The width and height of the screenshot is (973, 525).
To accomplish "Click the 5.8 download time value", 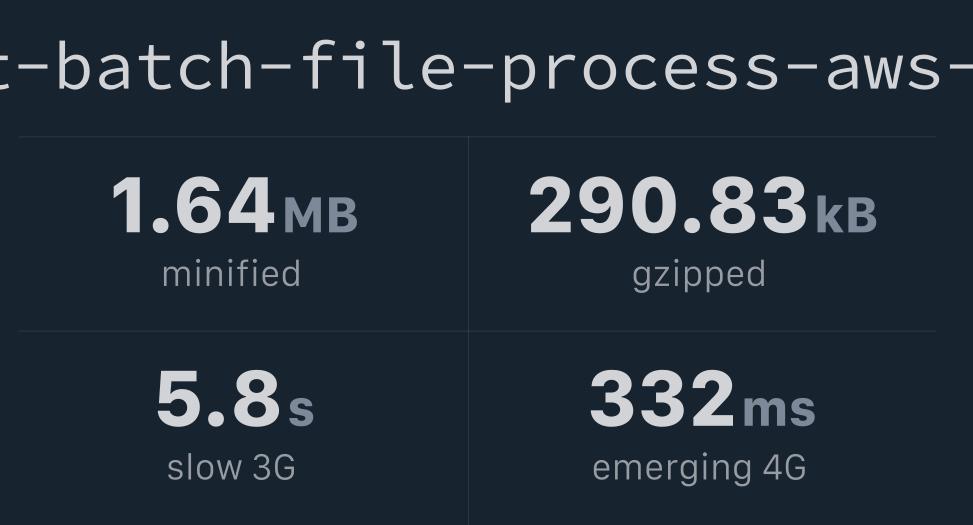I will click(x=218, y=399).
